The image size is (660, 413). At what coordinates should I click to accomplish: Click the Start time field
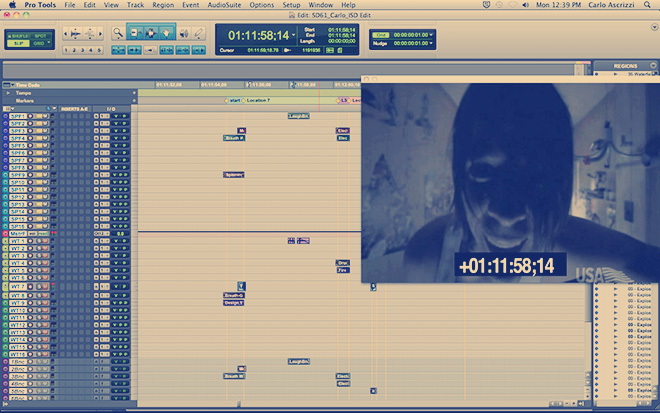341,30
